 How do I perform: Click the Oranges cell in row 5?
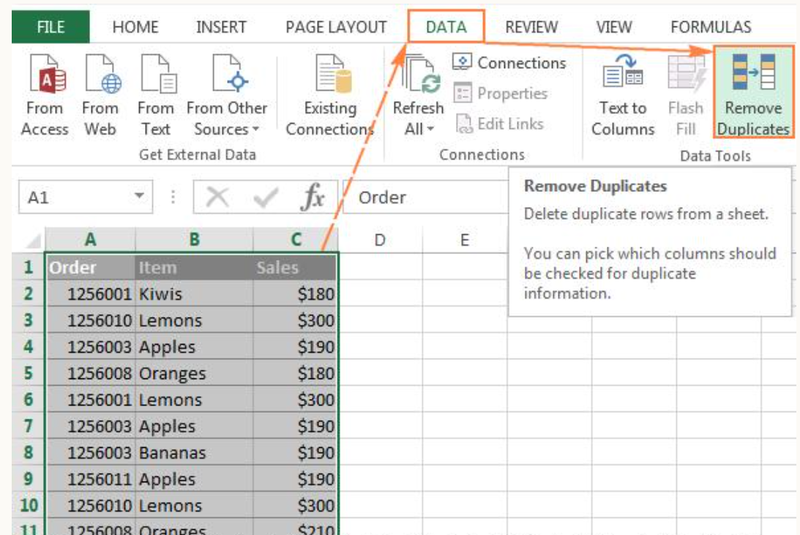point(194,373)
